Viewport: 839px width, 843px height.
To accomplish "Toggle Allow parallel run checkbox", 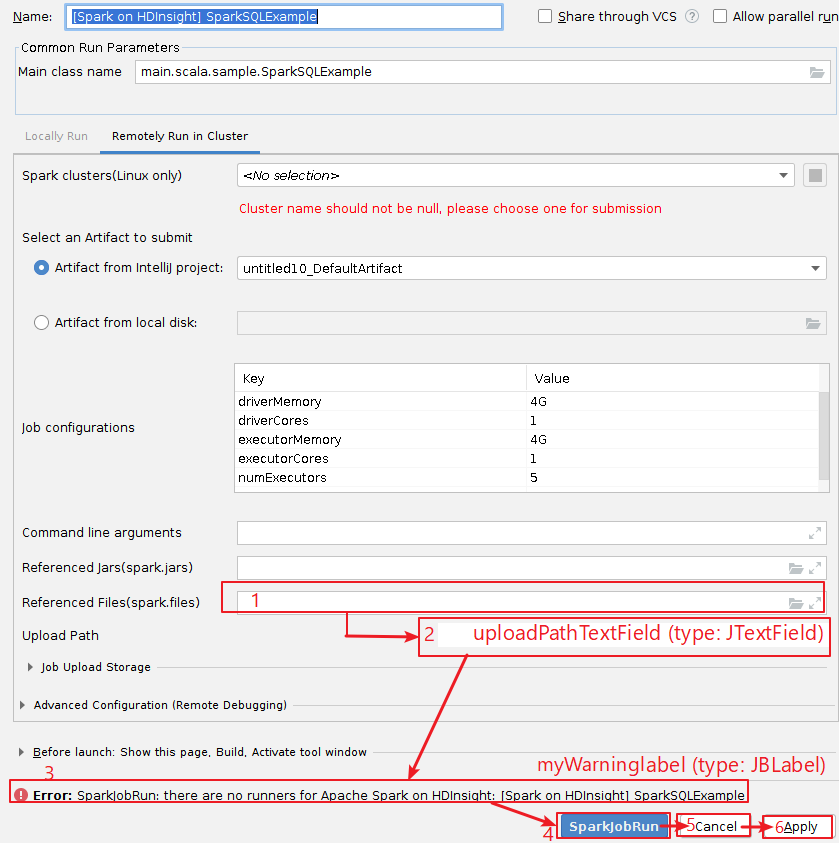I will click(720, 17).
